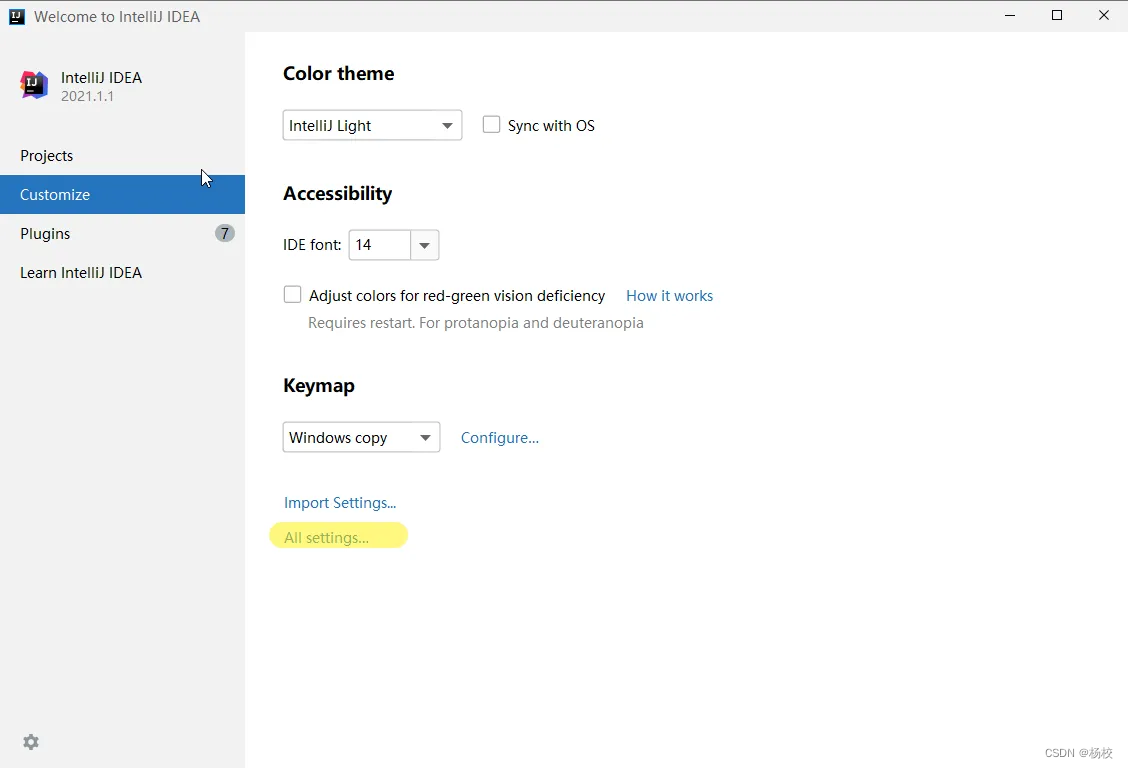1128x768 pixels.
Task: Click the IDE font value field 14
Action: click(x=379, y=245)
